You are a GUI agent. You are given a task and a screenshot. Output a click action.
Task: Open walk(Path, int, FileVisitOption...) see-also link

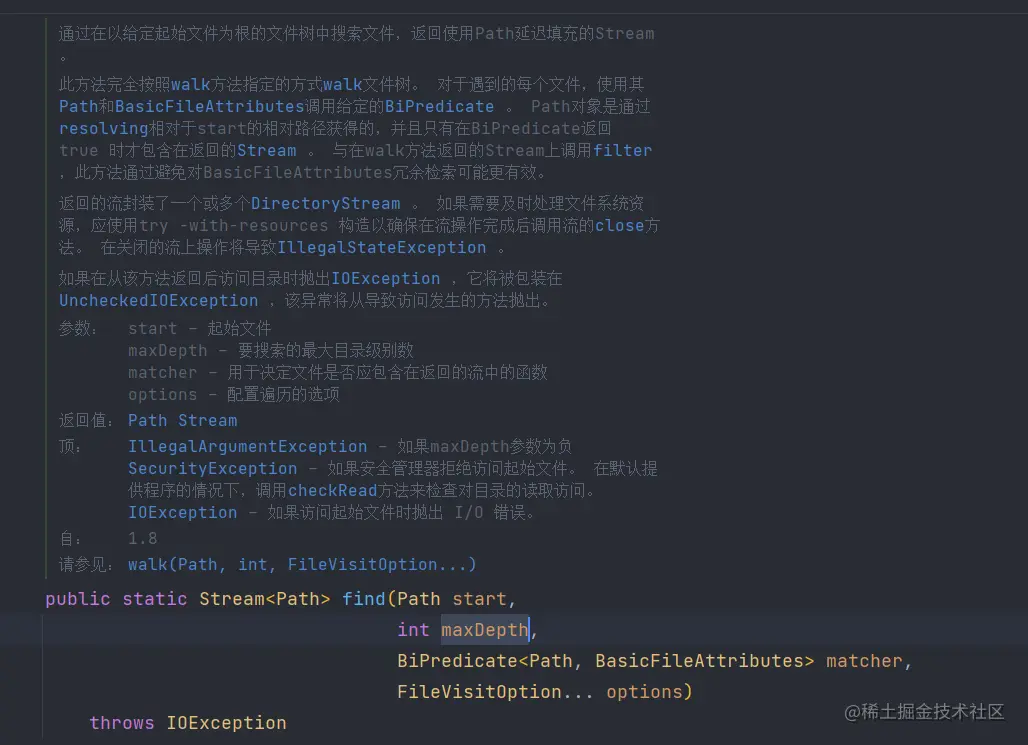pyautogui.click(x=302, y=565)
